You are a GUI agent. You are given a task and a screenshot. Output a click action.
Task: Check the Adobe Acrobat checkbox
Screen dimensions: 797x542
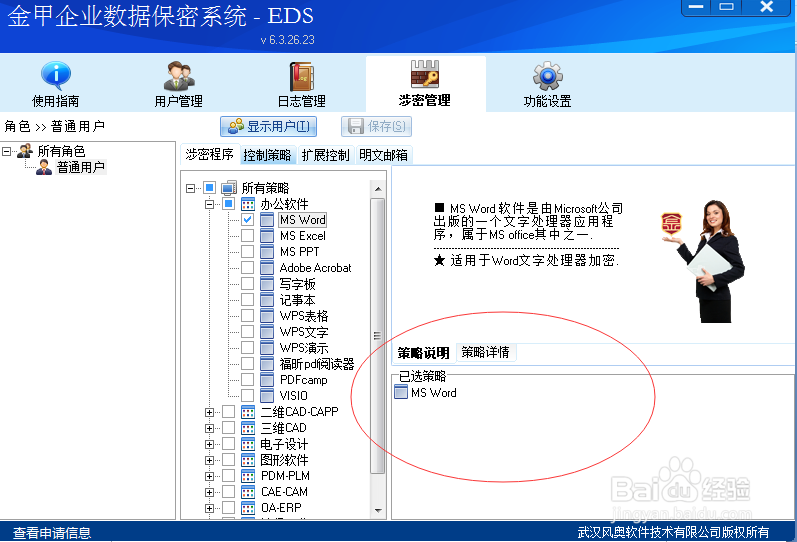(x=248, y=268)
